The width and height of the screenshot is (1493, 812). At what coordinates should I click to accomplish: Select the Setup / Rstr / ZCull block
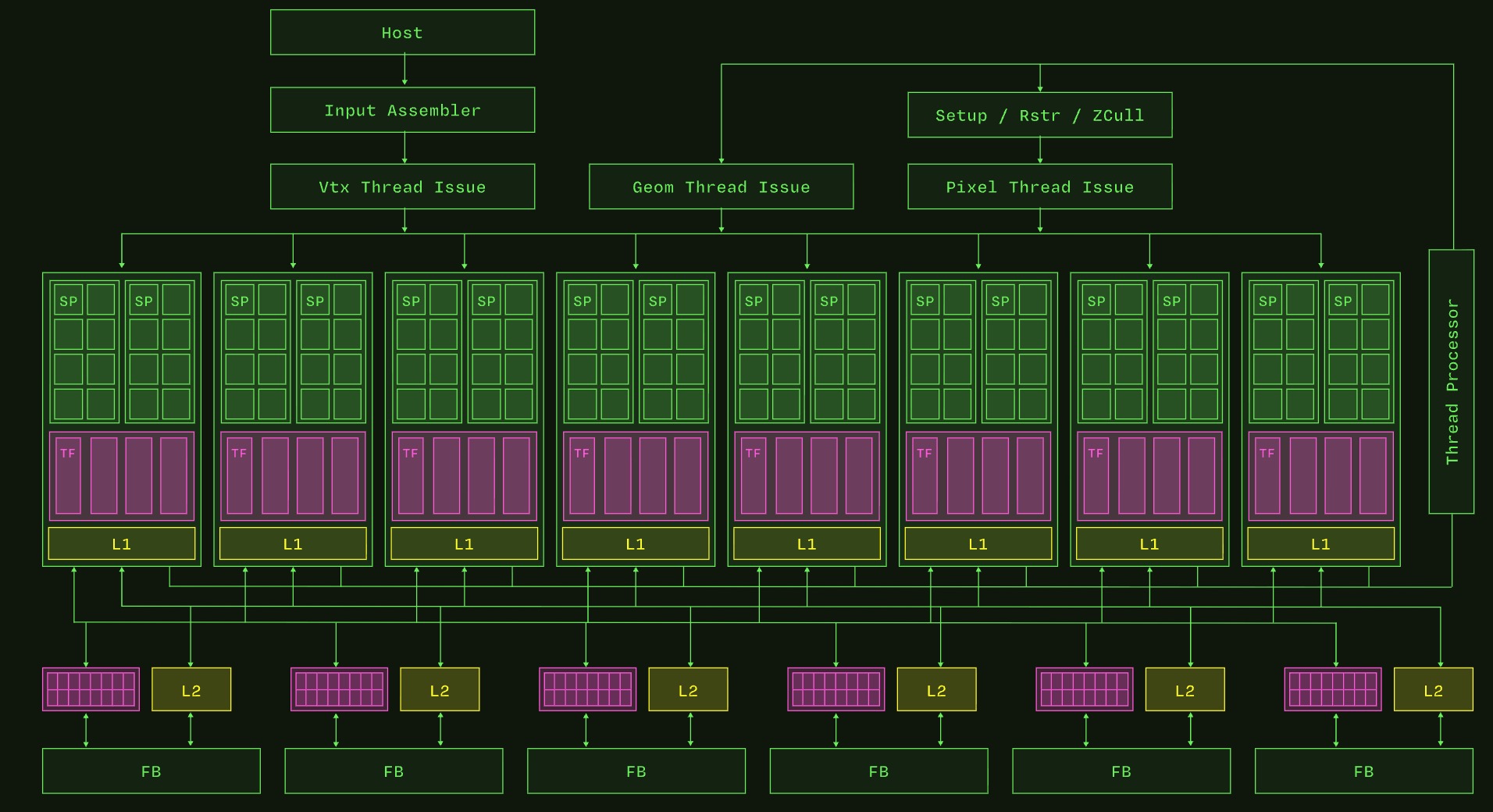pos(1039,116)
